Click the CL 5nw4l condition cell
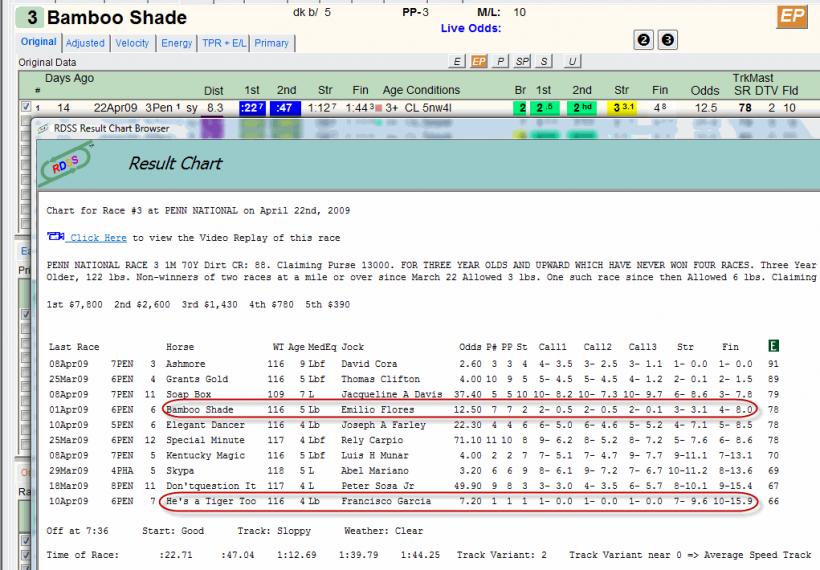 click(427, 108)
